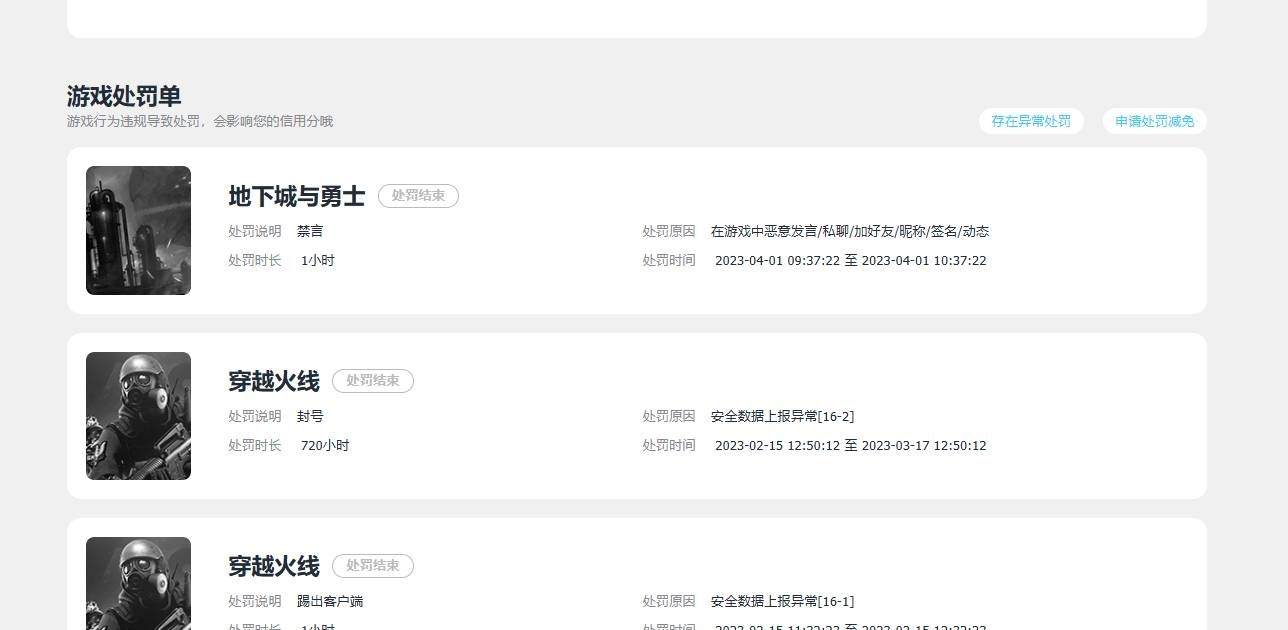Select the 踢出客户端 penalty description
This screenshot has width=1288, height=630.
(330, 601)
